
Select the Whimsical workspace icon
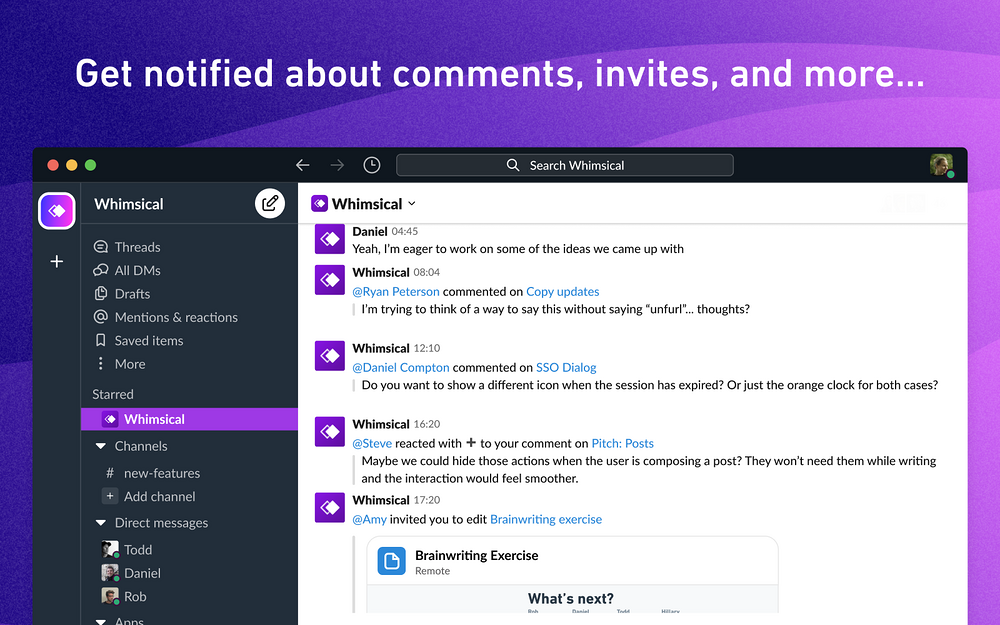[57, 210]
